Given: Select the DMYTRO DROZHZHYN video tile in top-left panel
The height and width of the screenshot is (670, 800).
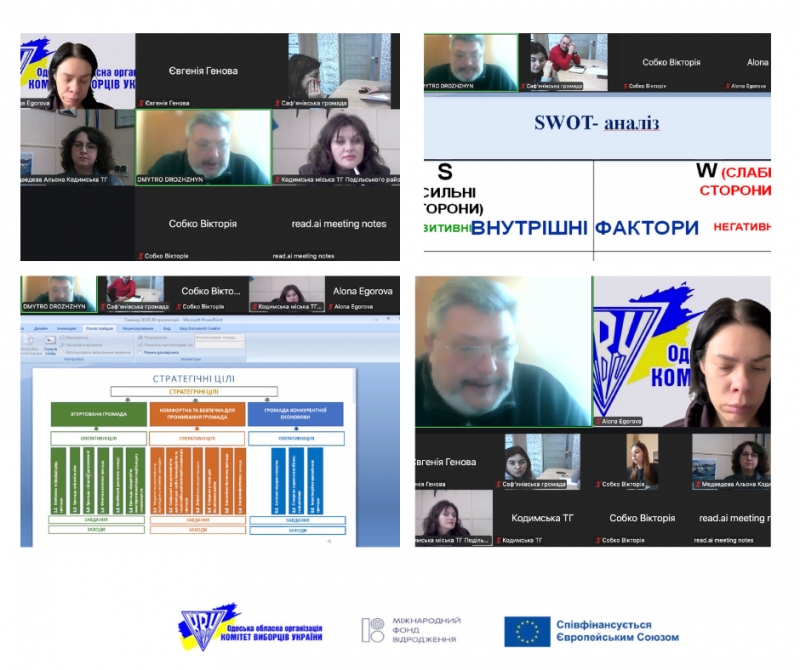Looking at the screenshot, I should click(203, 147).
